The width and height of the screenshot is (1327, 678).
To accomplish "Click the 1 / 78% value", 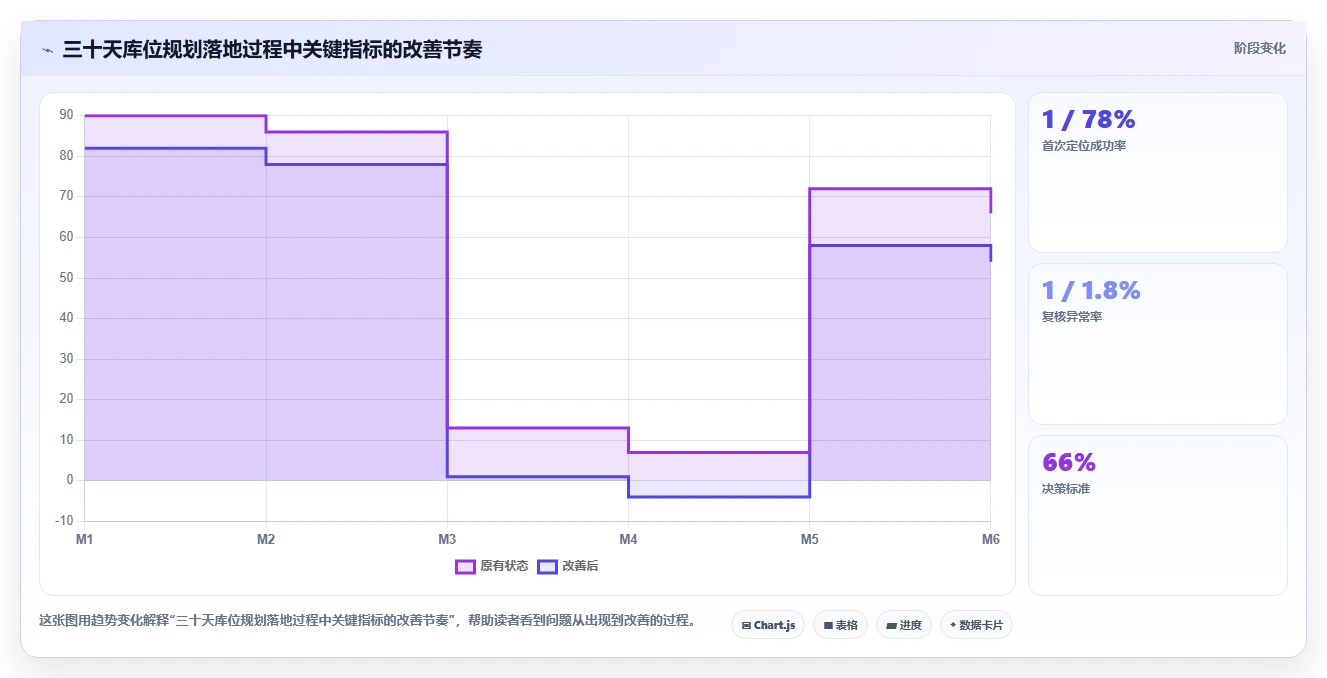I will (1088, 120).
